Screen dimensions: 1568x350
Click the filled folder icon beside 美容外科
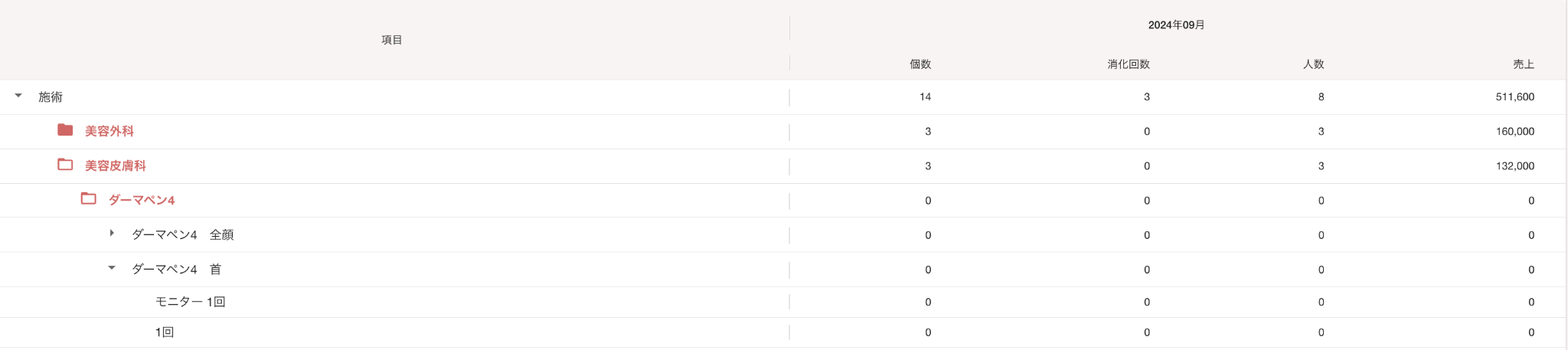[65, 130]
